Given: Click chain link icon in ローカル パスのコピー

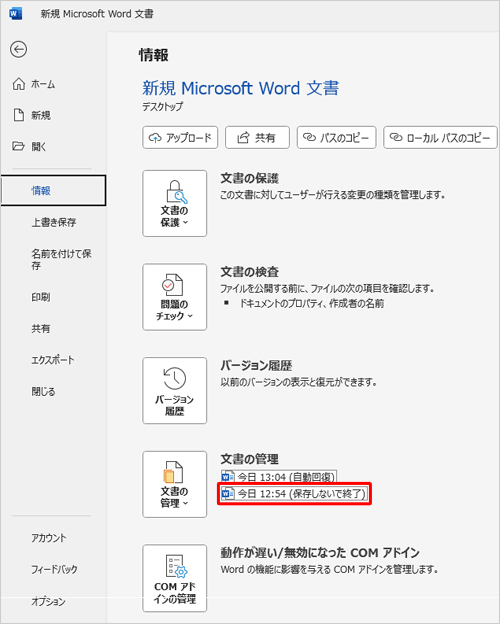Looking at the screenshot, I should tap(396, 137).
